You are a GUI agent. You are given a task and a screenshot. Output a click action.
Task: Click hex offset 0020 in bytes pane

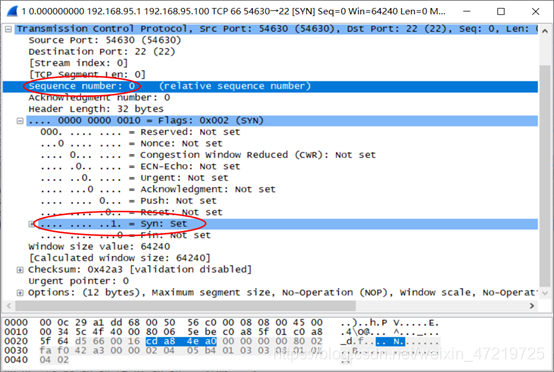16,341
